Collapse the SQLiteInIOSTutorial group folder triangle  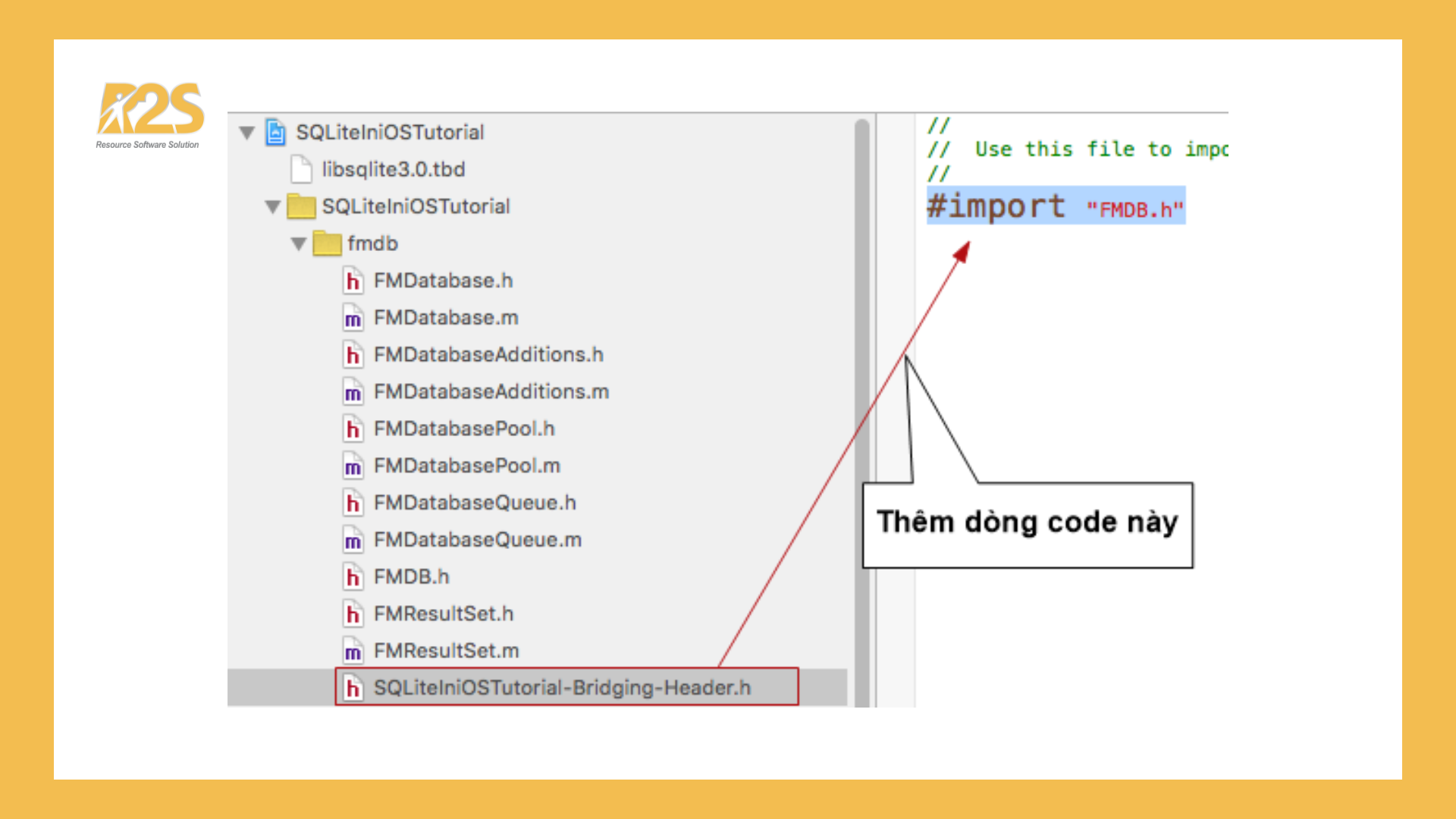pos(273,206)
